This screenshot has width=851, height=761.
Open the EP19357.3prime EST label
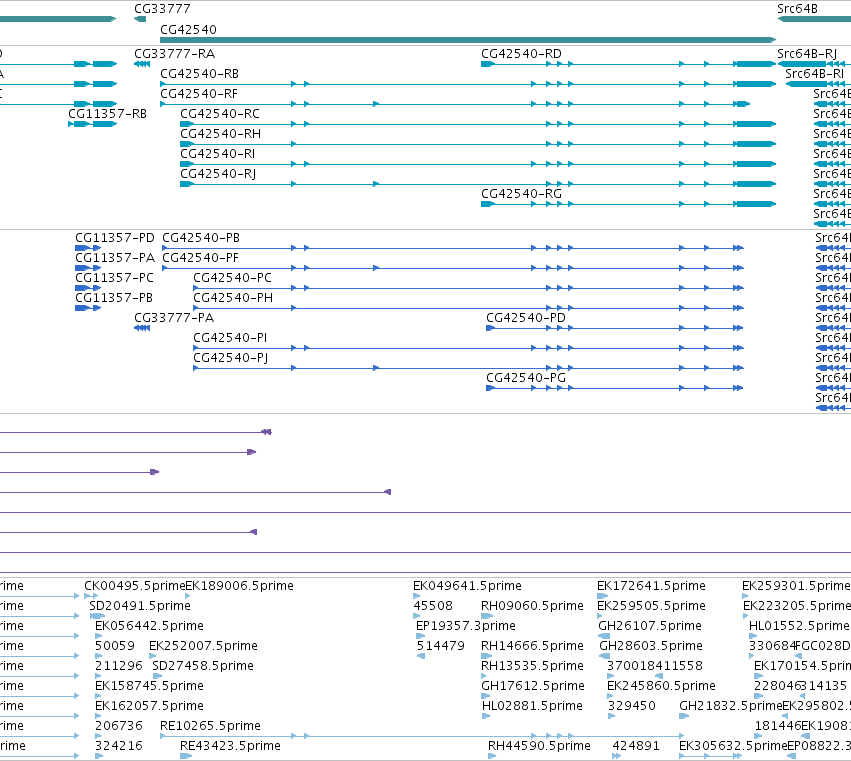click(466, 626)
